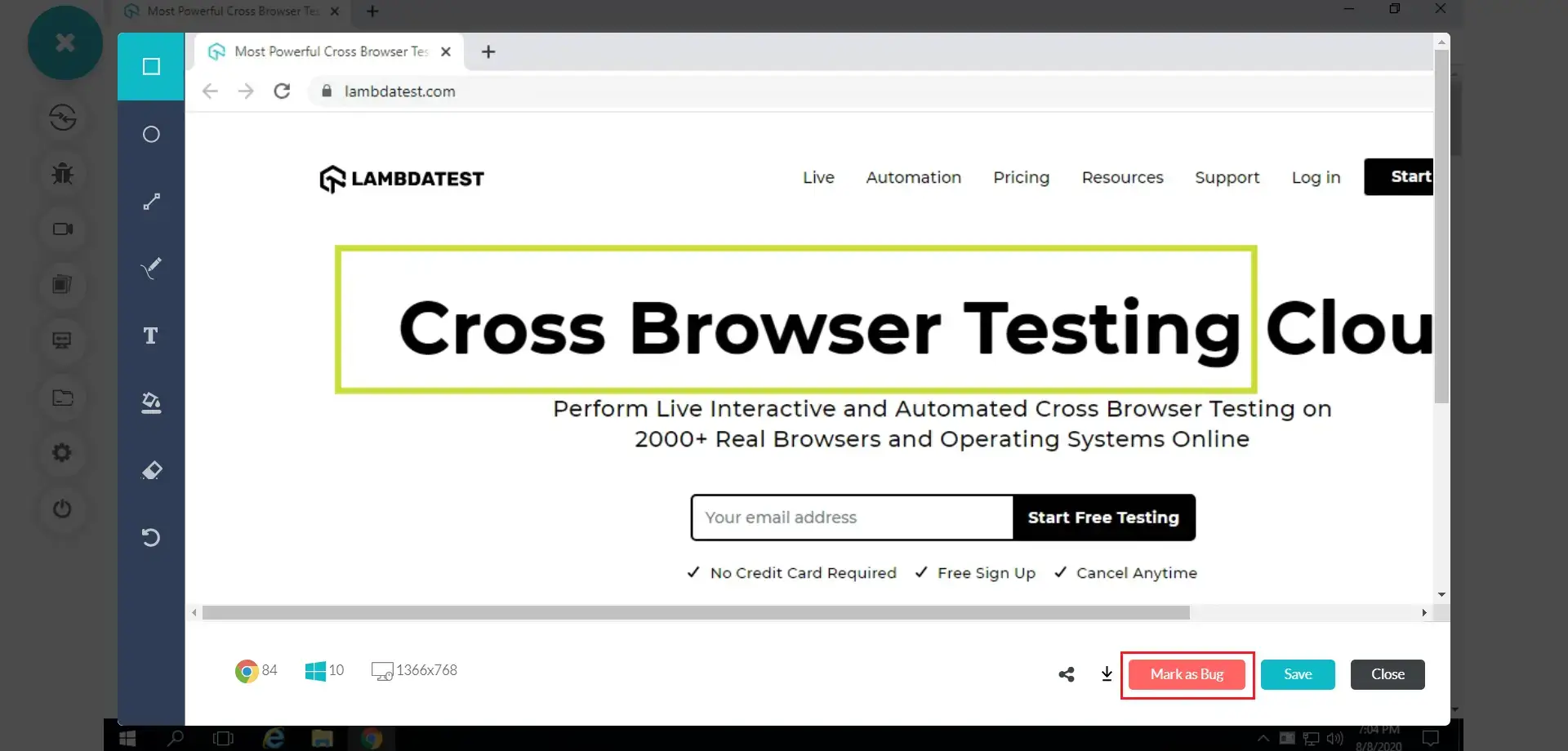This screenshot has height=751, width=1568.
Task: Undo the last annotation
Action: click(x=151, y=537)
